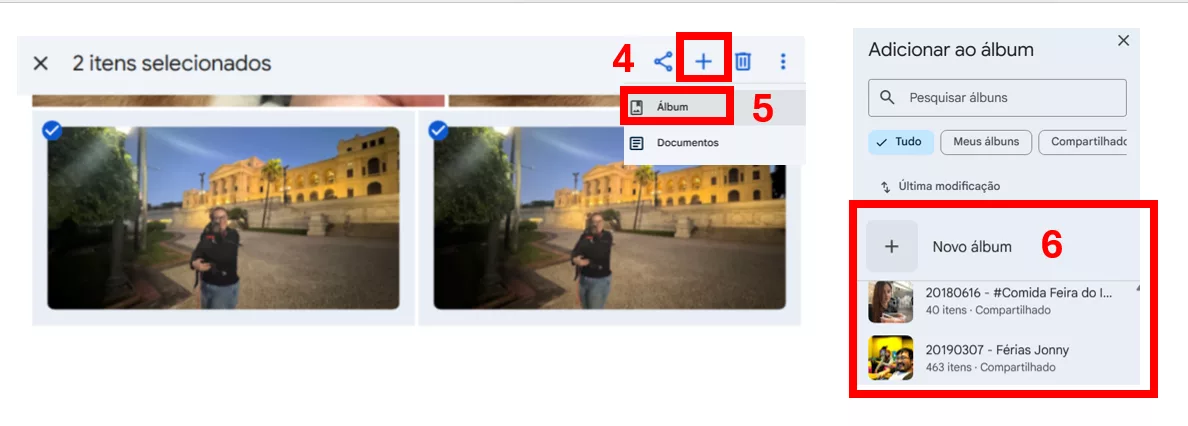Viewport: 1188px width, 426px height.
Task: Uncheck the first selected photo checkmark
Action: coord(52,130)
